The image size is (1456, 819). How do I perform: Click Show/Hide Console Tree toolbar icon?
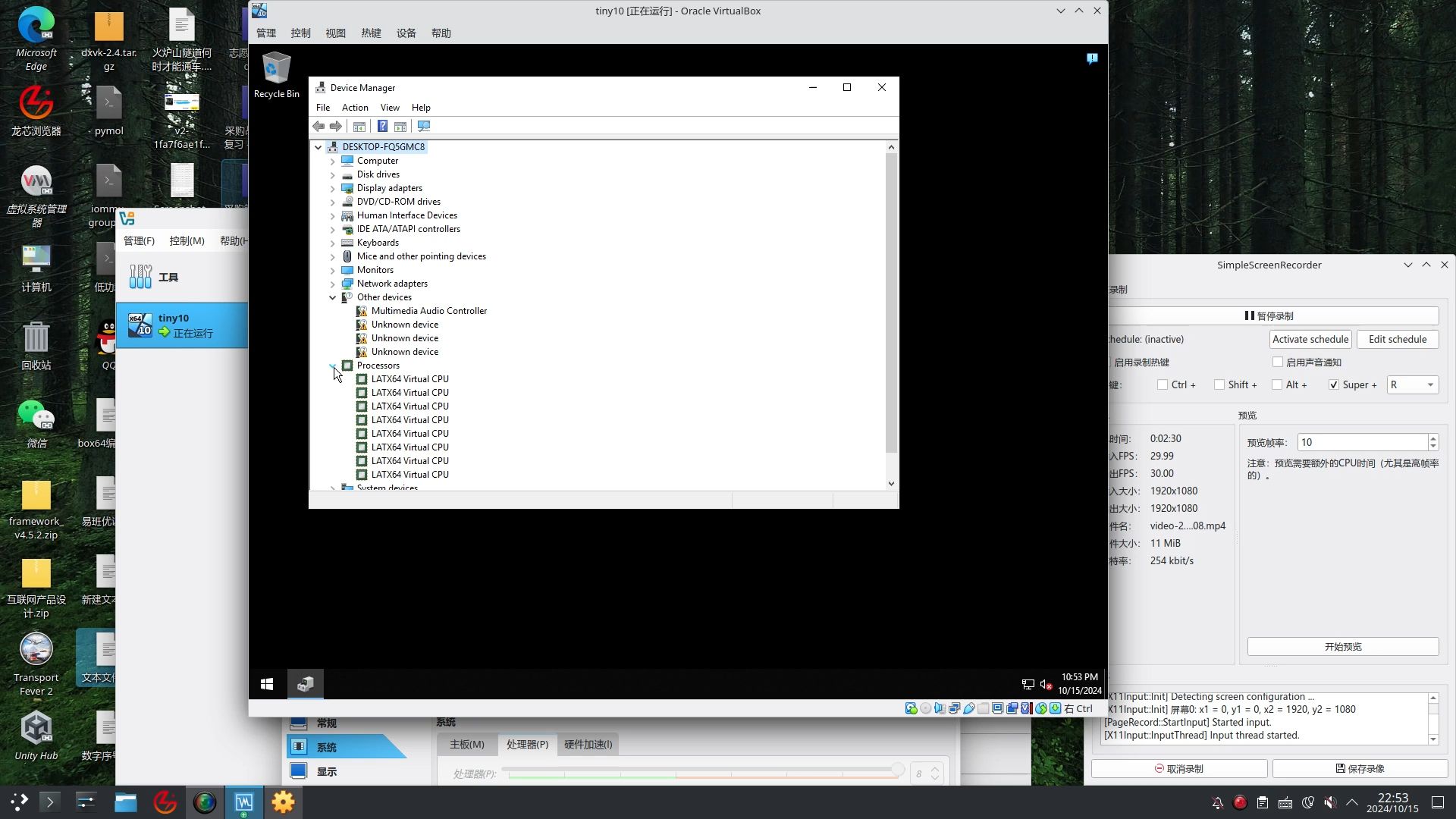click(x=359, y=127)
